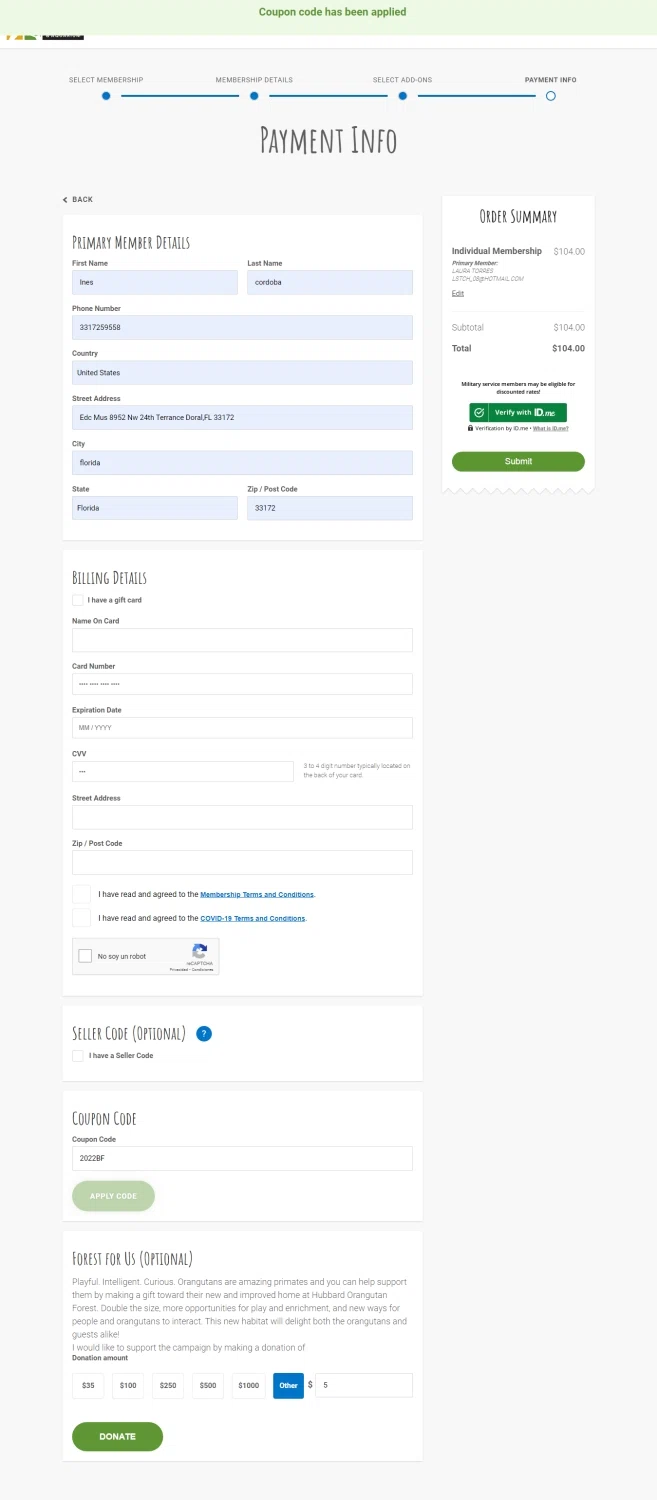Click the billing Zip / Post Code field
This screenshot has width=657, height=1500.
[242, 862]
